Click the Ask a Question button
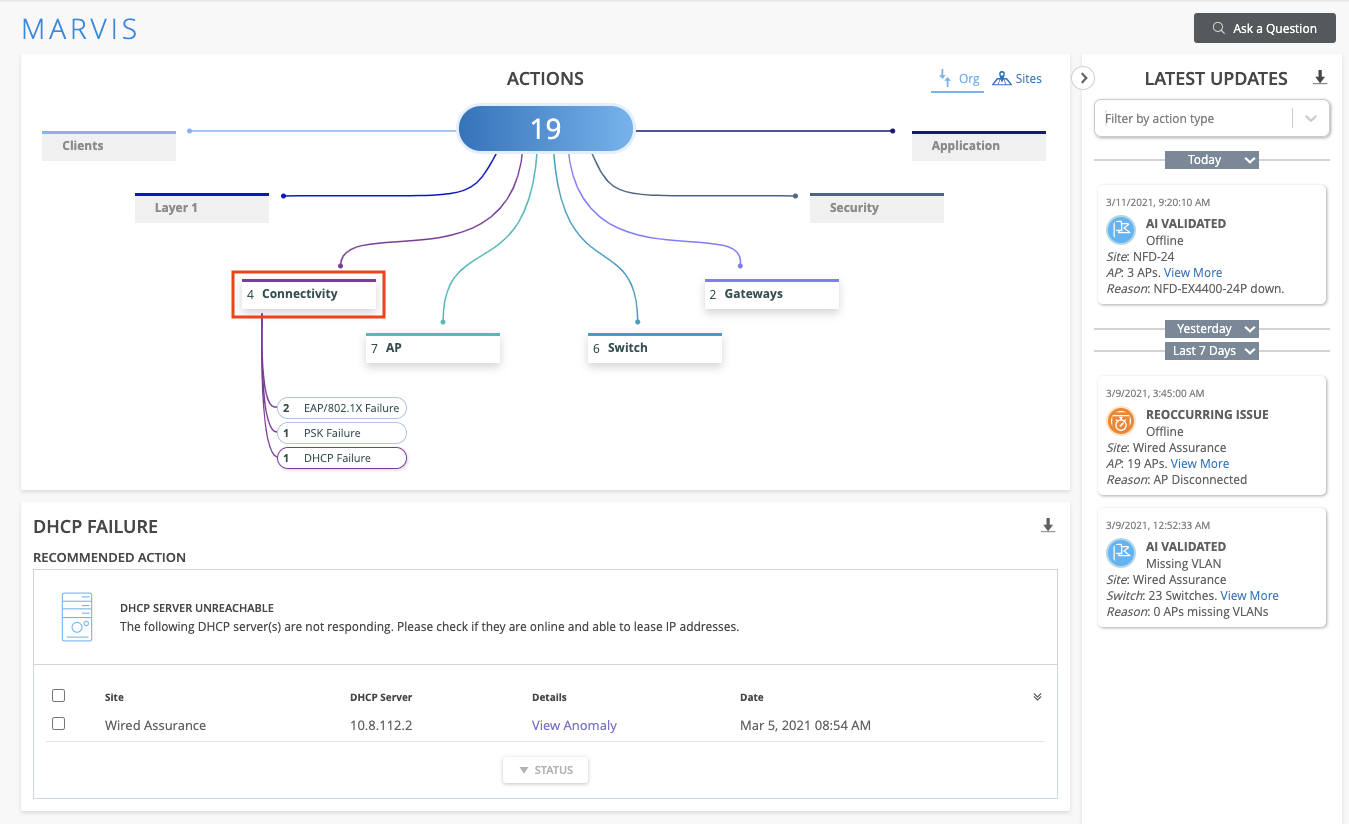1349x824 pixels. click(1264, 28)
